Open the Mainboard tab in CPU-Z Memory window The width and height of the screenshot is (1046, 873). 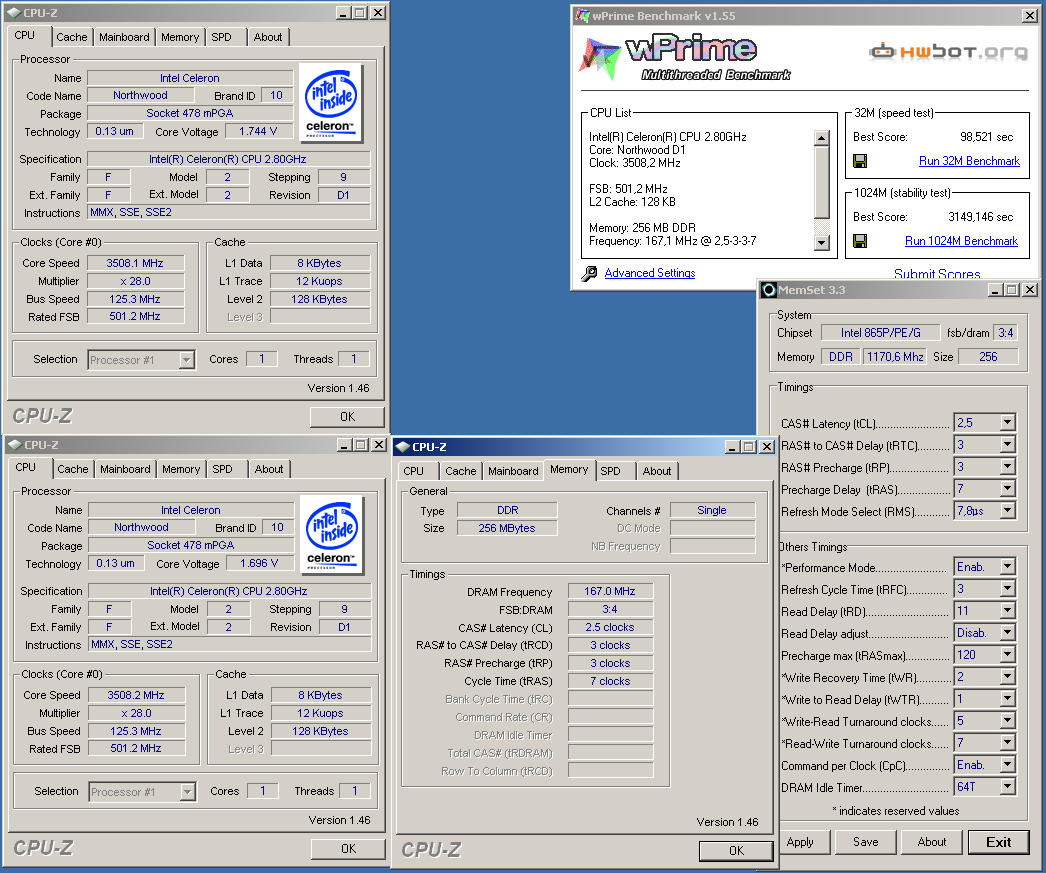click(x=513, y=471)
